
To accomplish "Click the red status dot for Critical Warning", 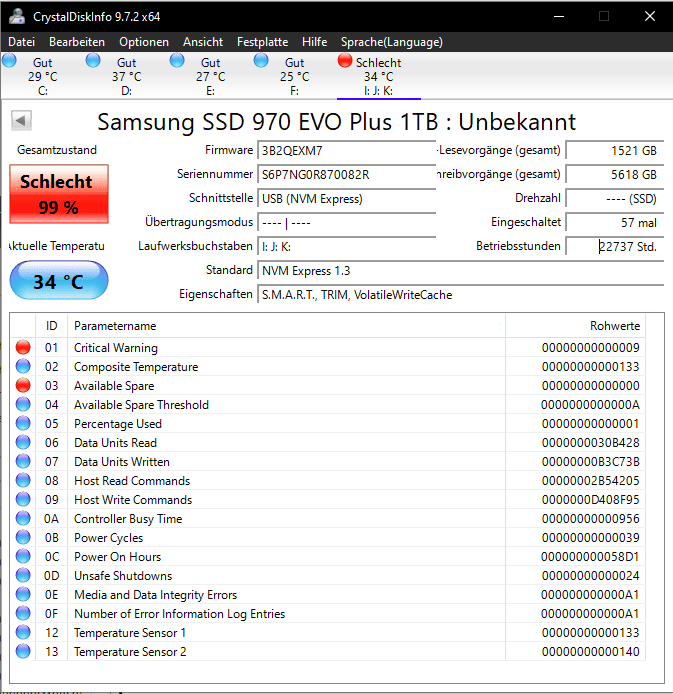I will [23, 347].
